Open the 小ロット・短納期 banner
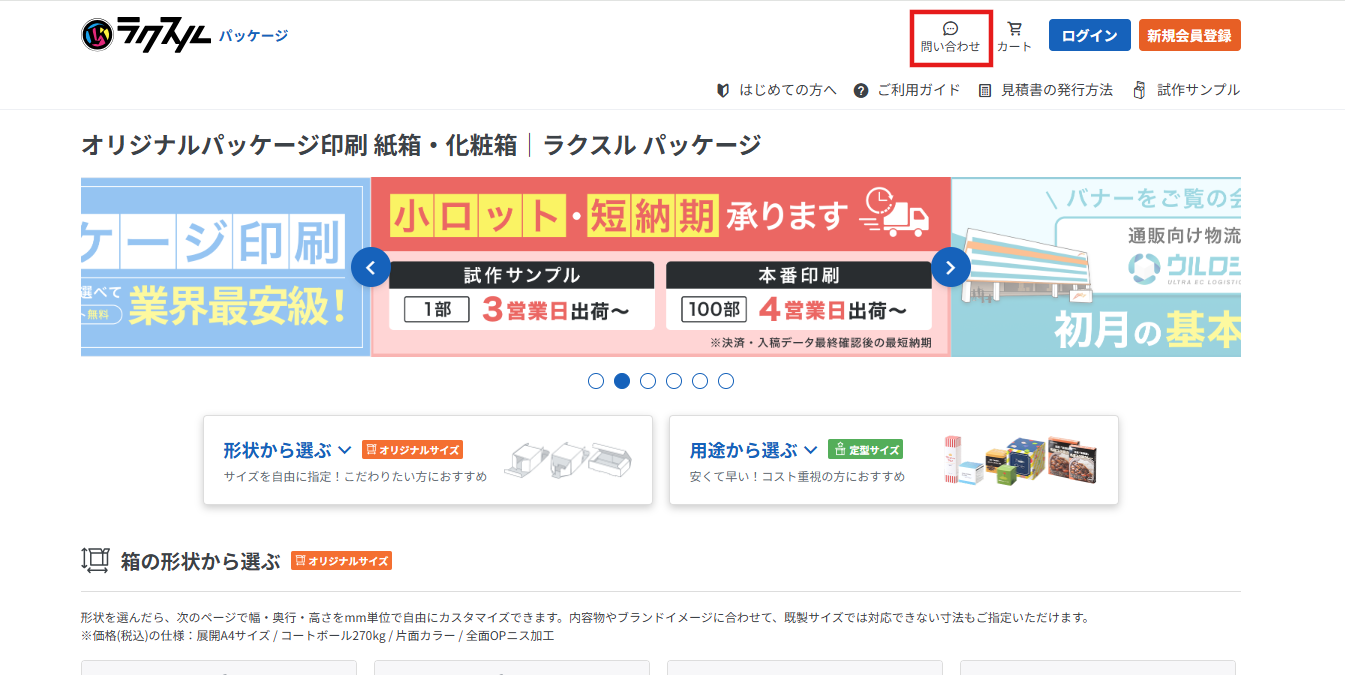The image size is (1345, 675). [x=661, y=267]
